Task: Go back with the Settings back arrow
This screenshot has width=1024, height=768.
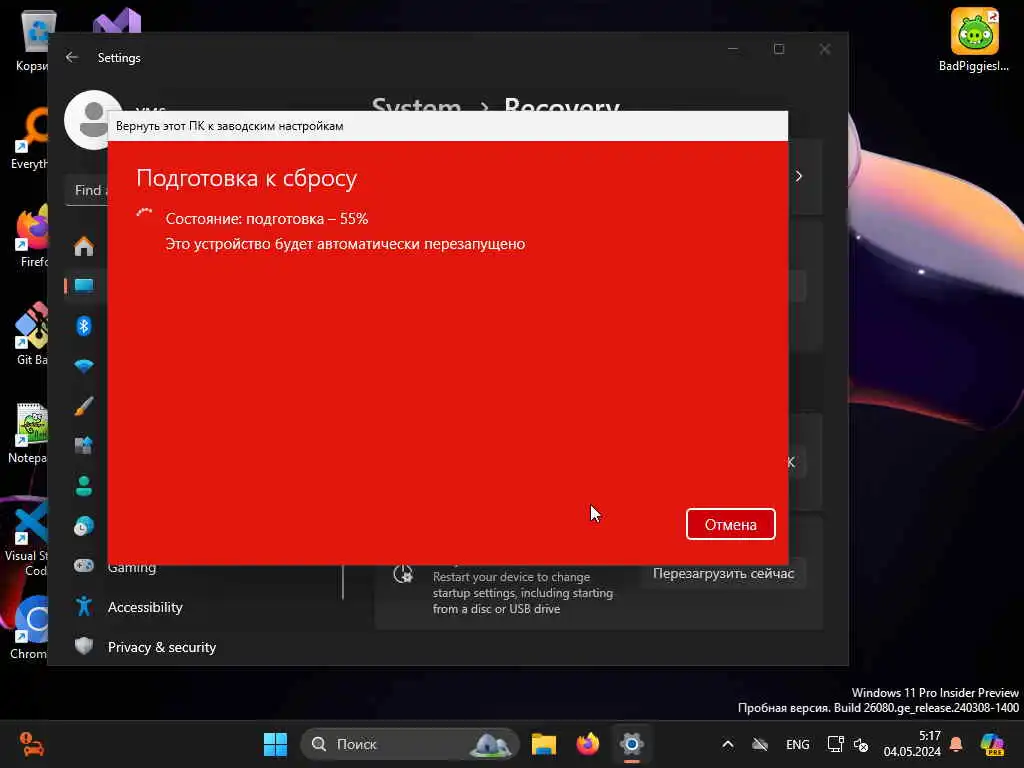Action: coord(72,57)
